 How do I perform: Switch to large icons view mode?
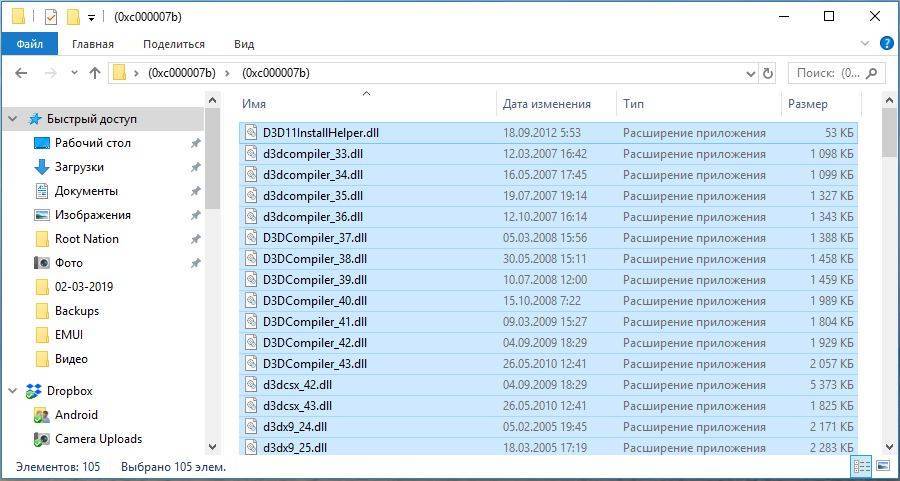pyautogui.click(x=883, y=466)
